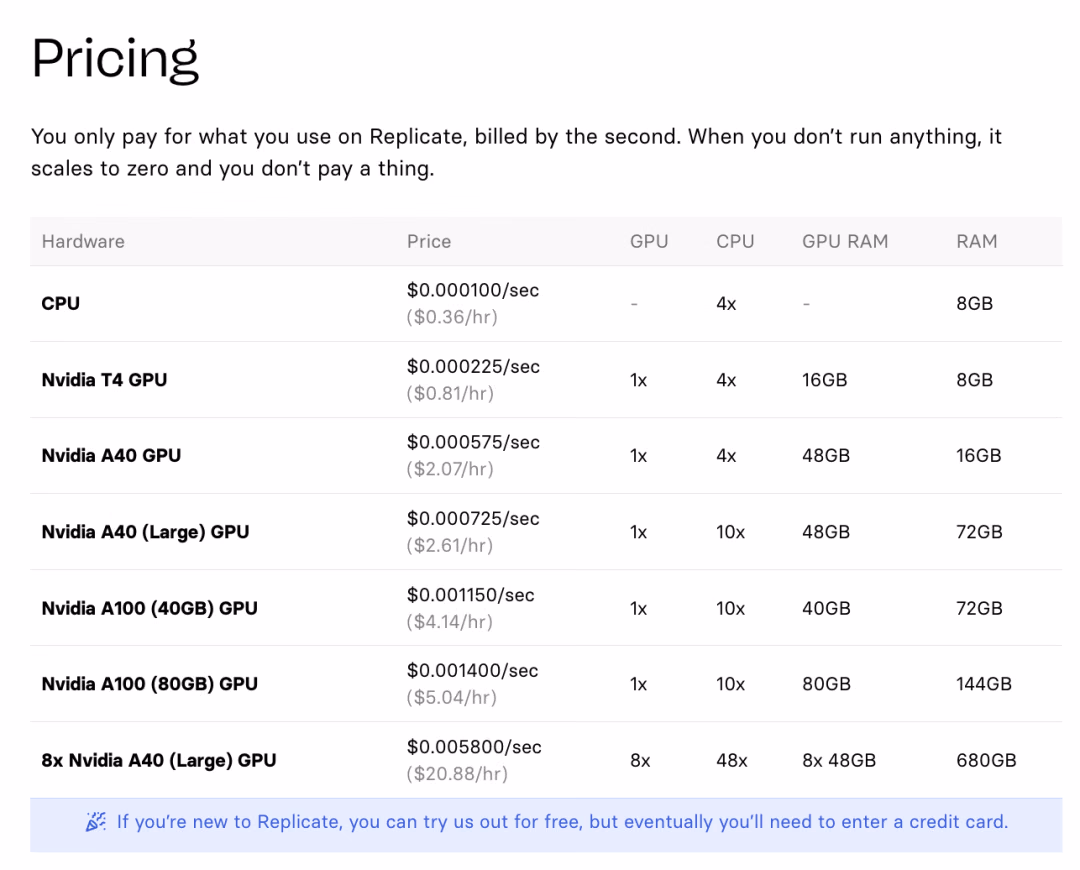Select the Price column header
Screen dimensions: 1080x870
(x=429, y=241)
